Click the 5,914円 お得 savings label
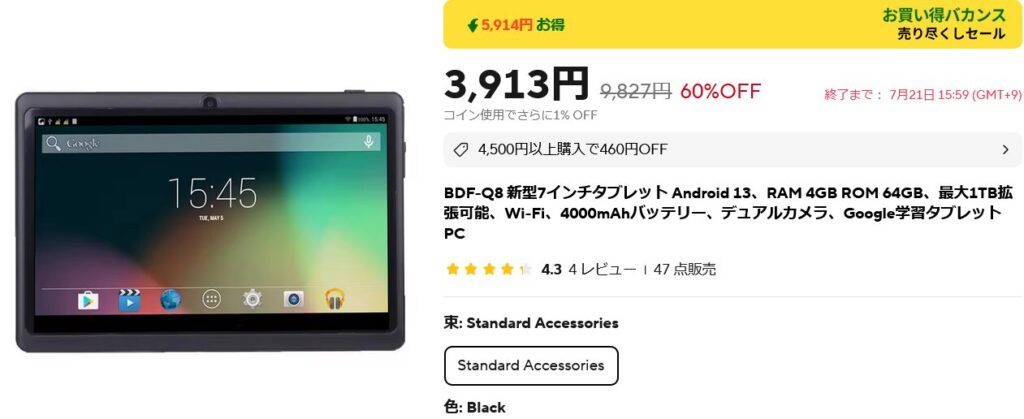The image size is (1024, 419). 516,25
